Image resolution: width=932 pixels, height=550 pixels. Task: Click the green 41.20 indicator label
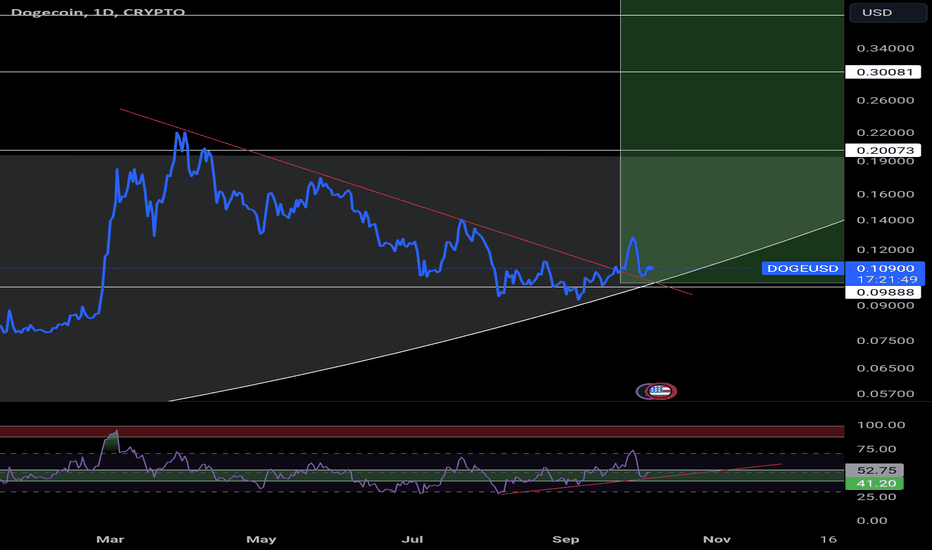[874, 483]
